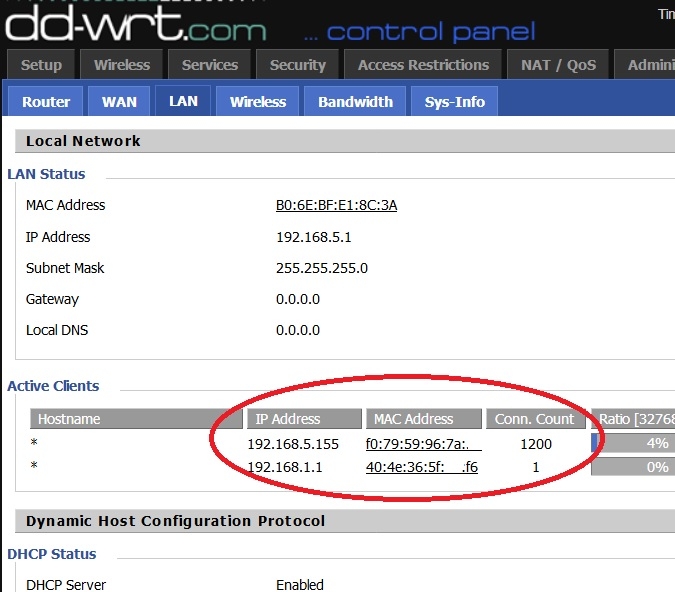Open the top-row Wireless main tab
The image size is (675, 592).
click(x=122, y=65)
